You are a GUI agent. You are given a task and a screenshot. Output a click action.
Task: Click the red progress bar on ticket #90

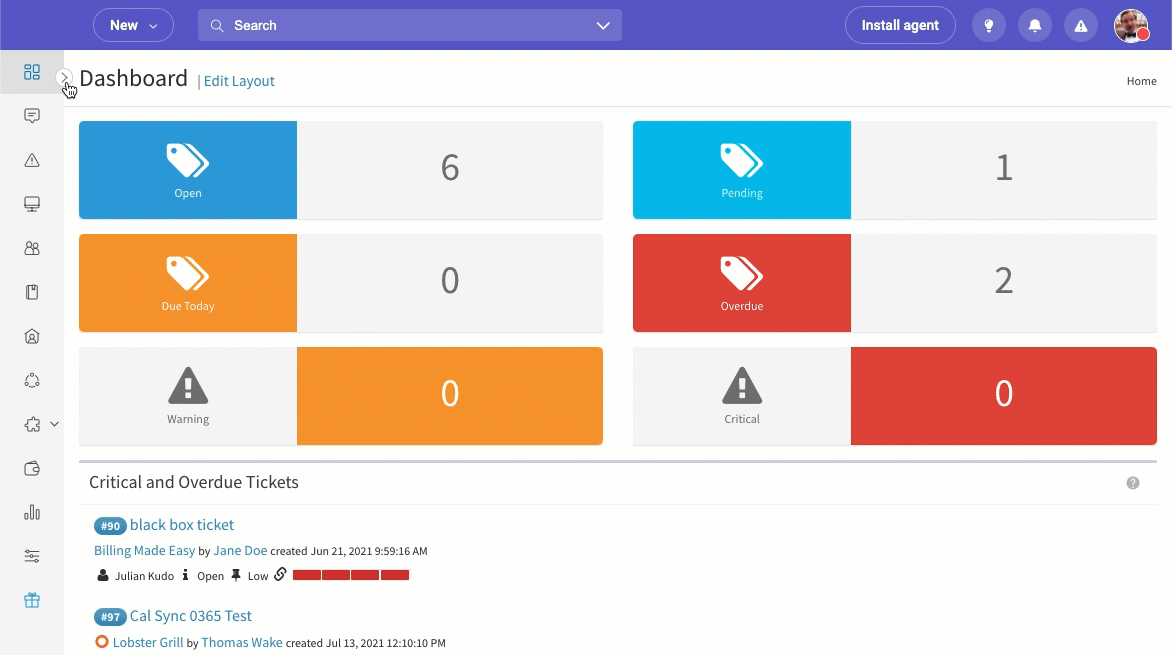coord(351,575)
